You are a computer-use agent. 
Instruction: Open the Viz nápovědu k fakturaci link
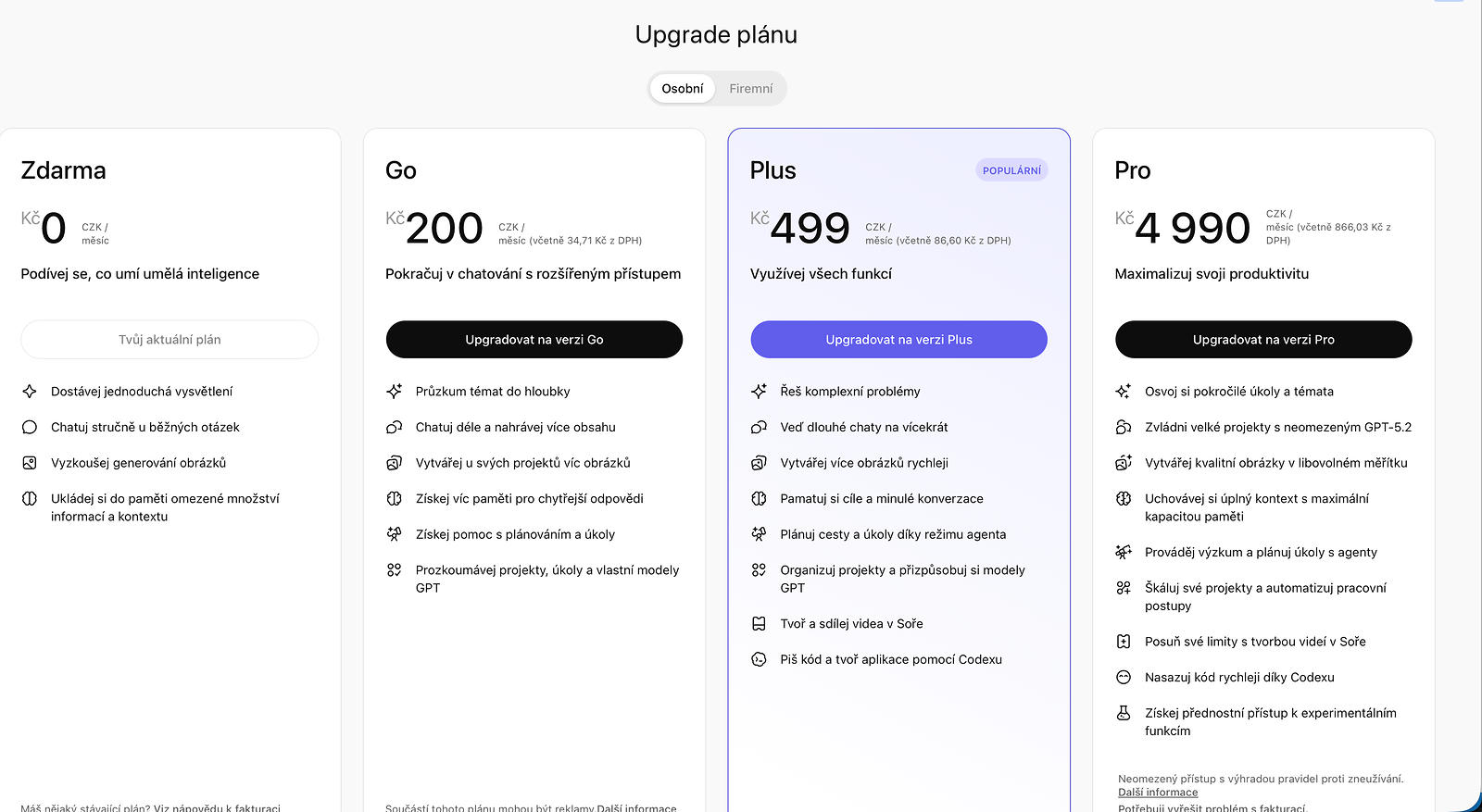[217, 807]
